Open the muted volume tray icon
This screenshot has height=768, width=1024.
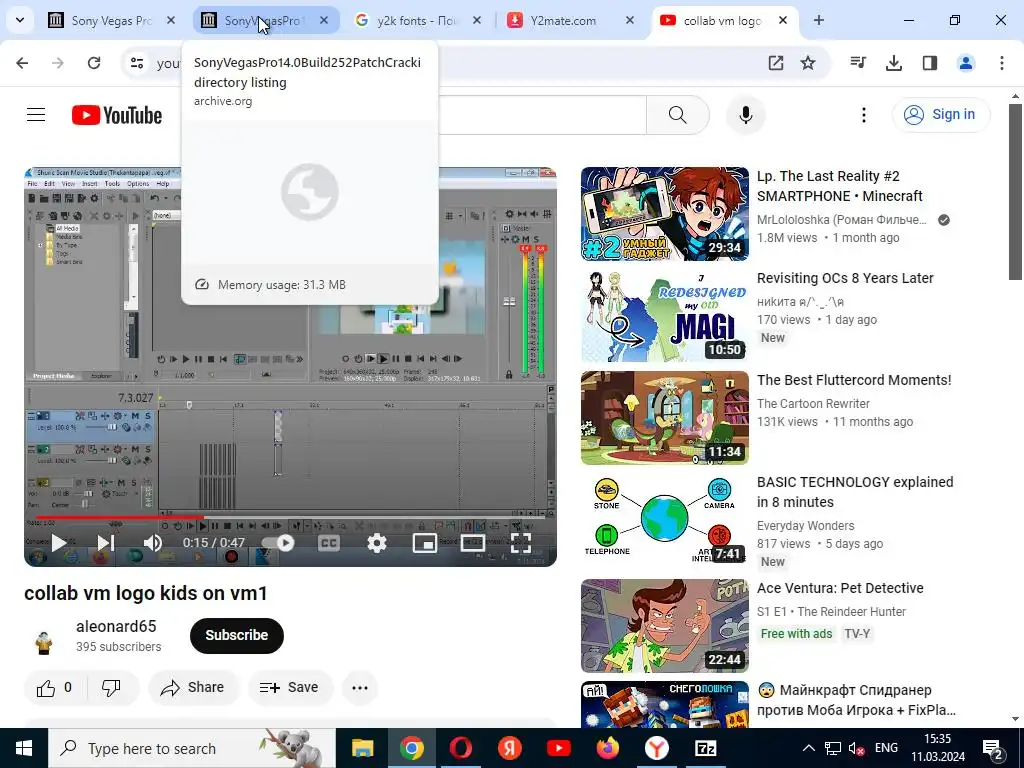click(x=856, y=748)
